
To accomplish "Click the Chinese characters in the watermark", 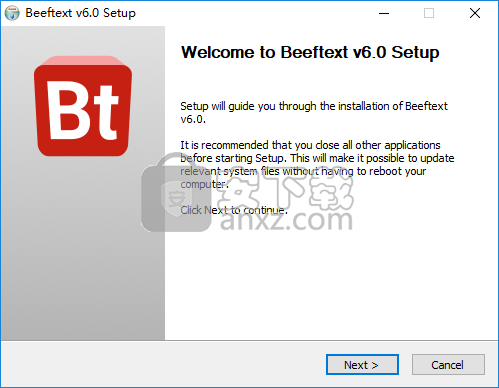I will [287, 189].
